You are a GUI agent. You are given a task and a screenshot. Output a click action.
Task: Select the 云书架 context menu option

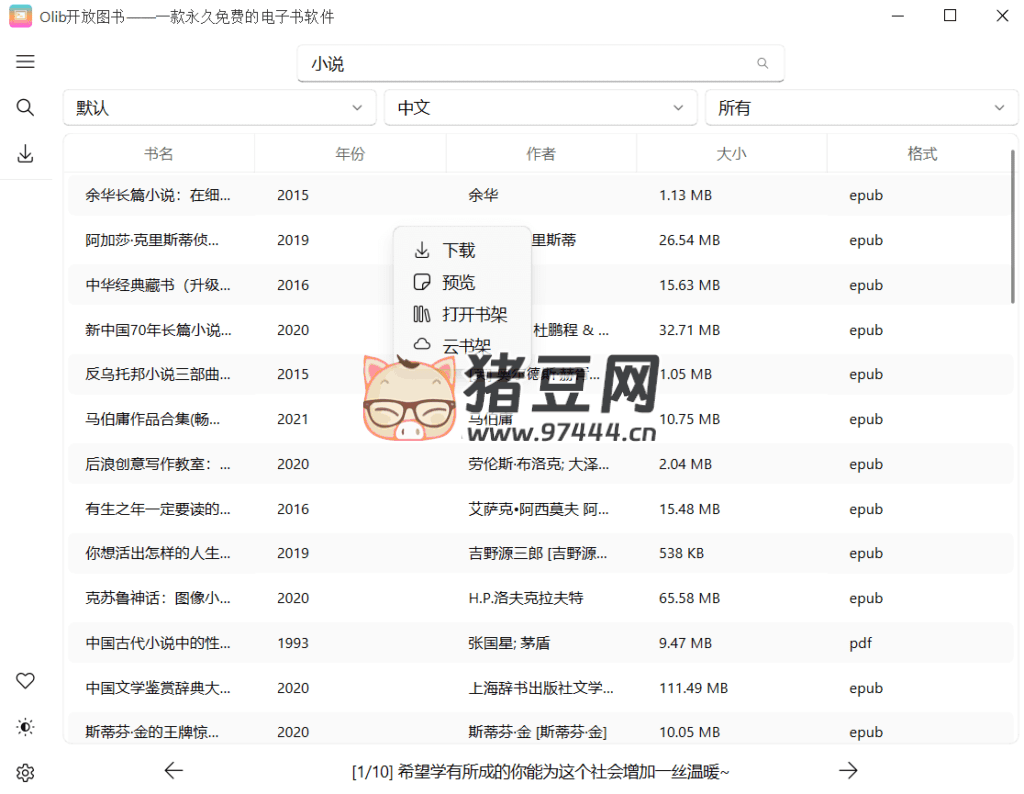coord(460,345)
